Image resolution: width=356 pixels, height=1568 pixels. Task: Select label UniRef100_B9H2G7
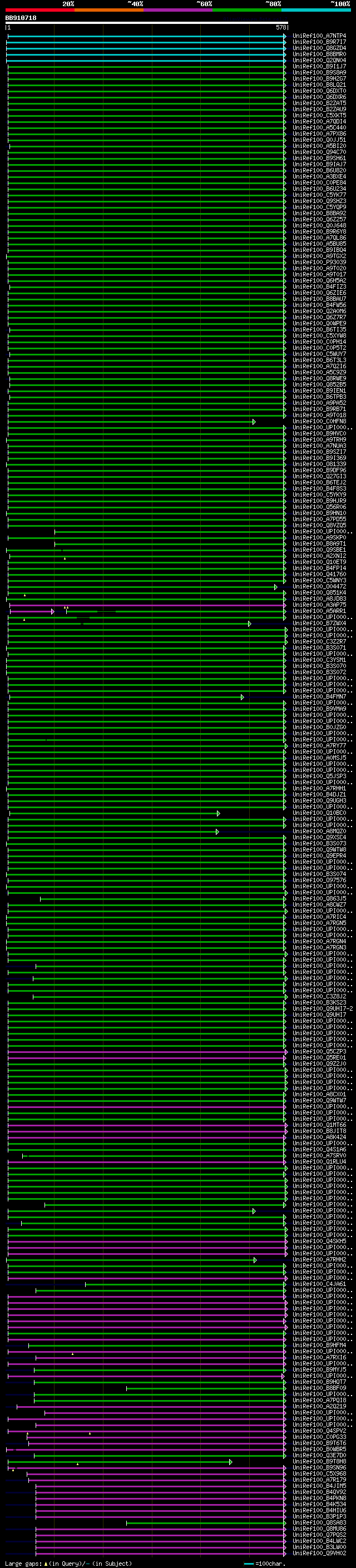tap(319, 78)
